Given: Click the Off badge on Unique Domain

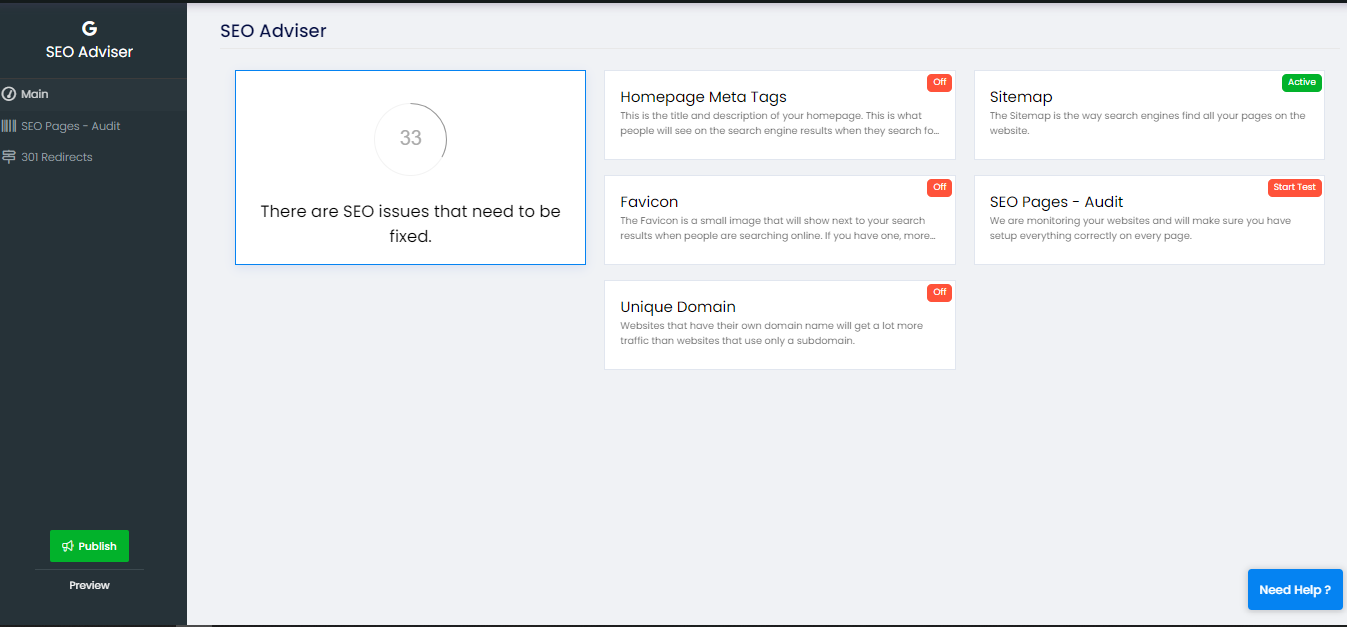Looking at the screenshot, I should point(939,292).
